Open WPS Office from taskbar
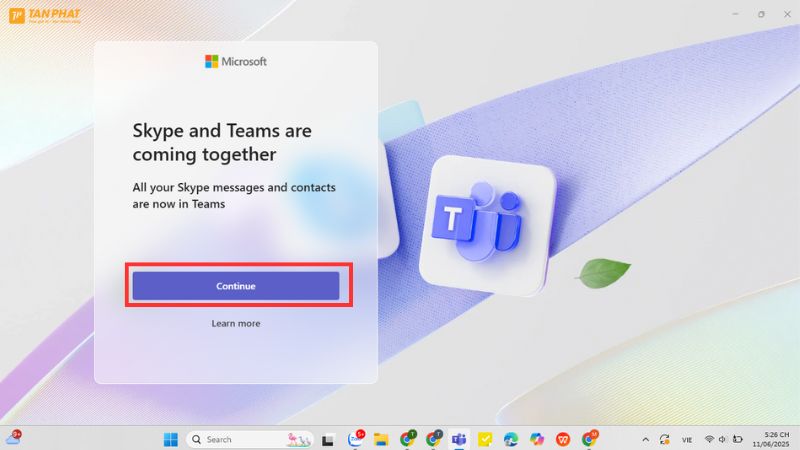800x450 pixels. (x=563, y=439)
